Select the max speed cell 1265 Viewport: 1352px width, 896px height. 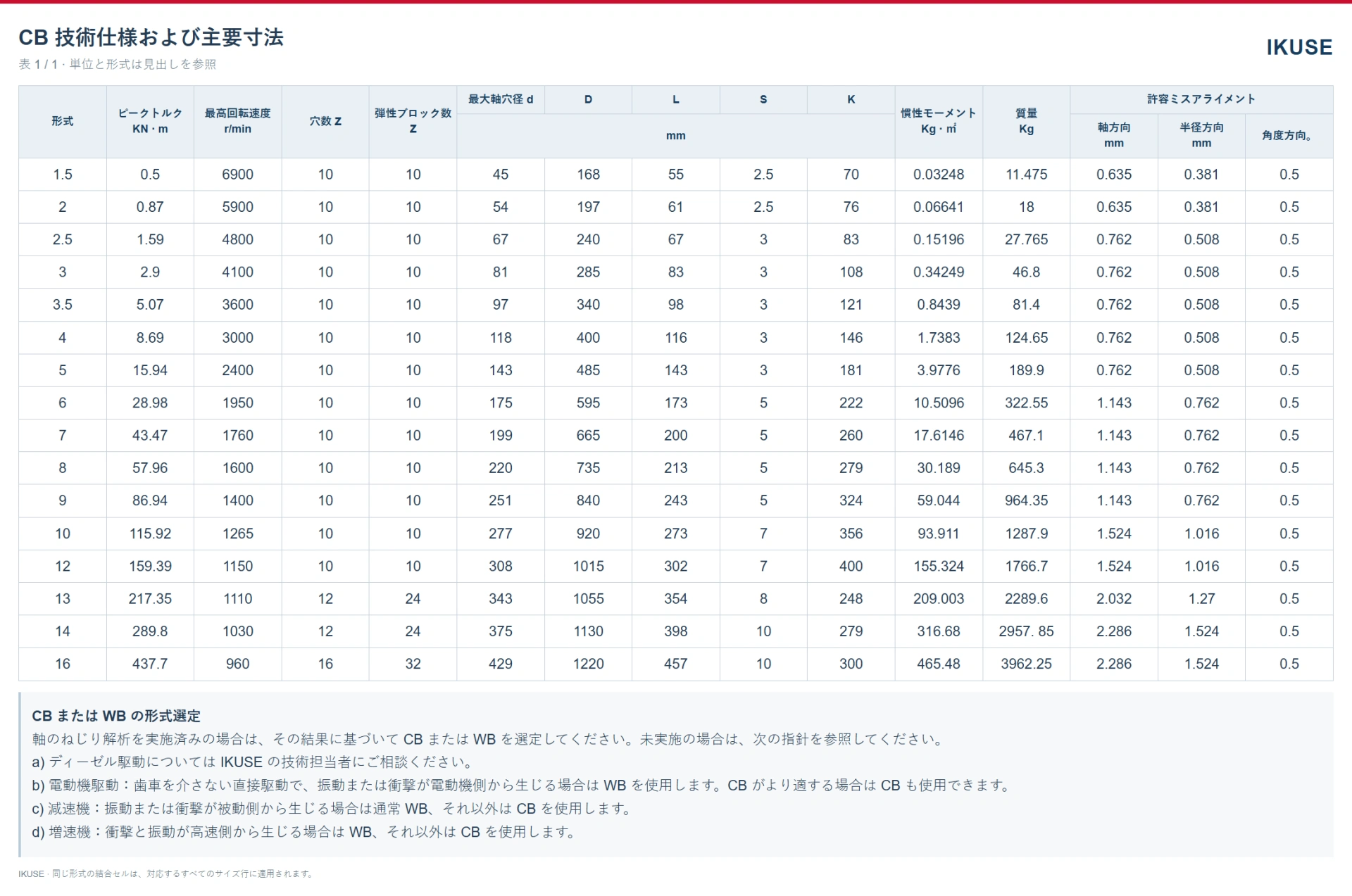238,534
